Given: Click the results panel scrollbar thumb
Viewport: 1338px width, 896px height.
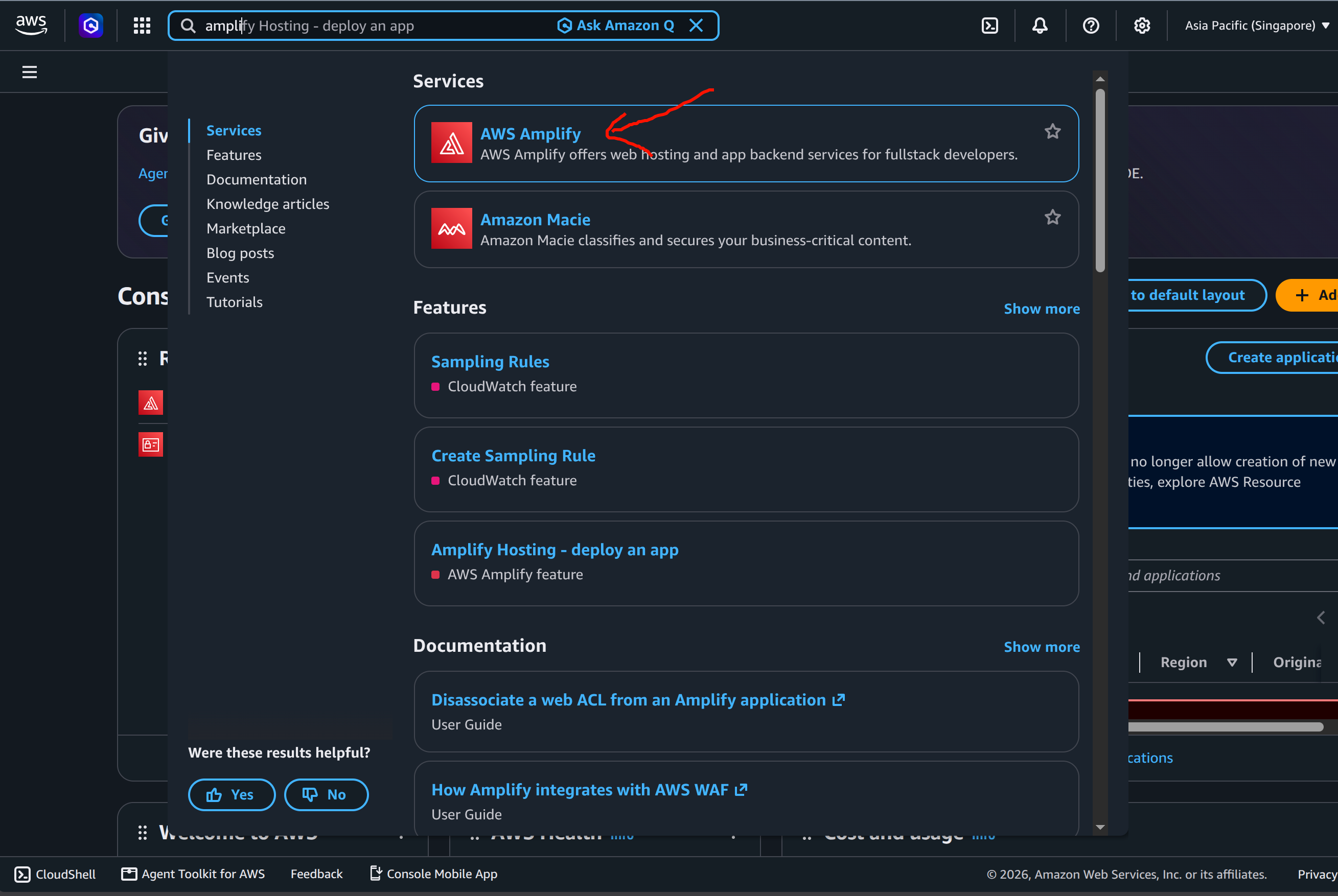Looking at the screenshot, I should click(x=1100, y=180).
